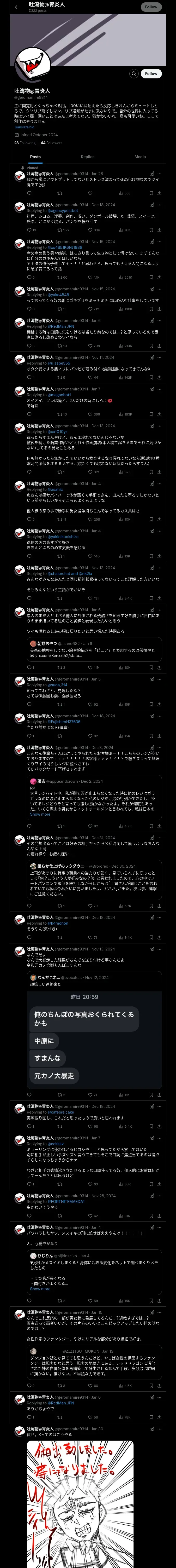The width and height of the screenshot is (176, 1568).
Task: Switch to the Replies tab
Action: [x=87, y=157]
